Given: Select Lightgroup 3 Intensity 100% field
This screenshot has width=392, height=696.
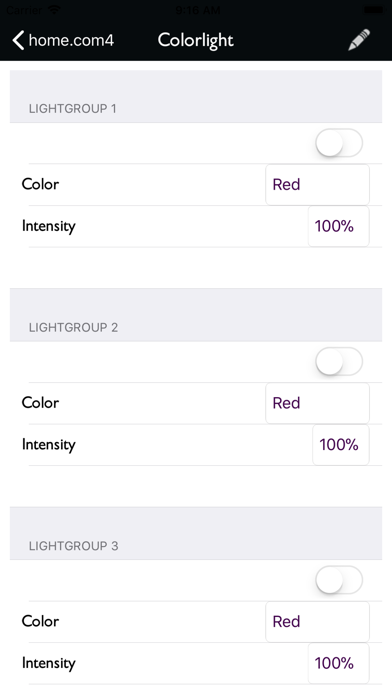Looking at the screenshot, I should coord(339,663).
